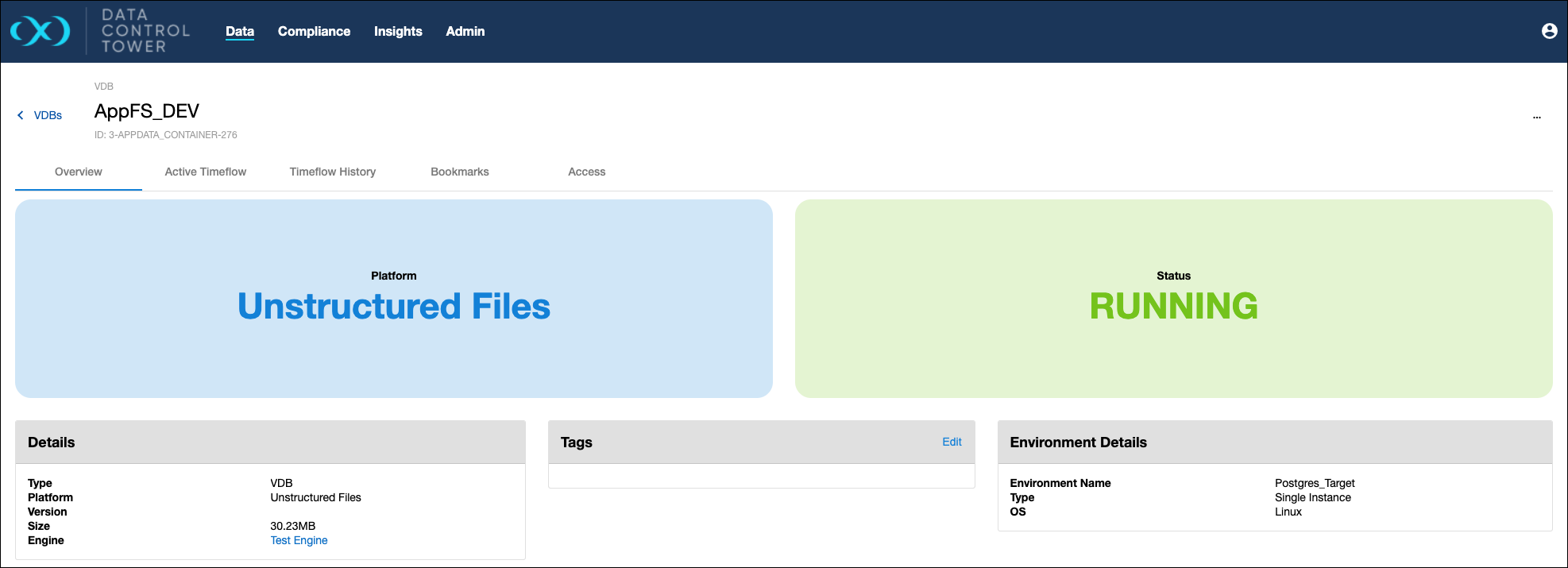
Task: Open the Test Engine link
Action: tap(299, 540)
